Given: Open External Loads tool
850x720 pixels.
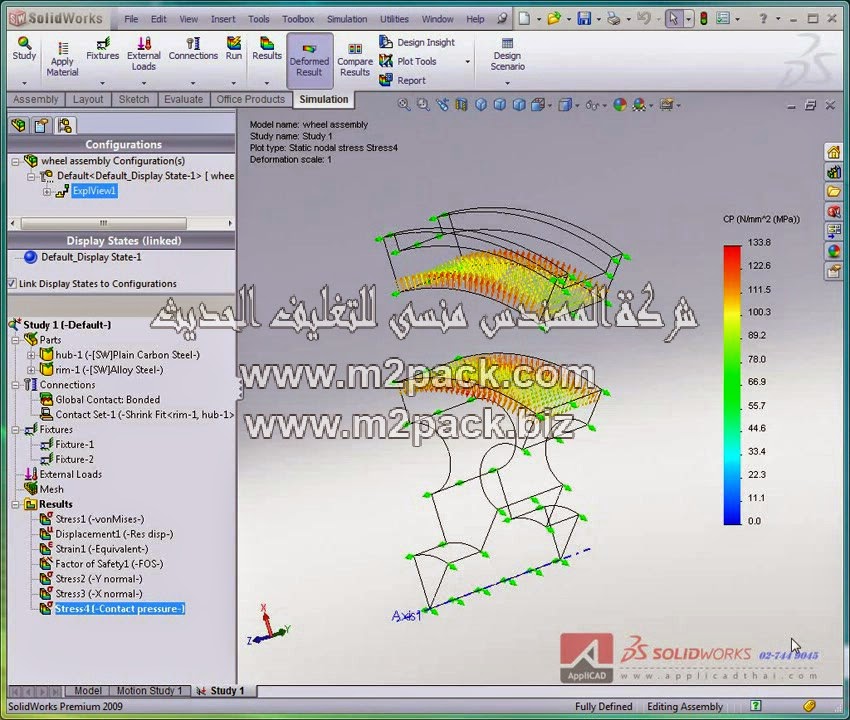Looking at the screenshot, I should pyautogui.click(x=144, y=54).
